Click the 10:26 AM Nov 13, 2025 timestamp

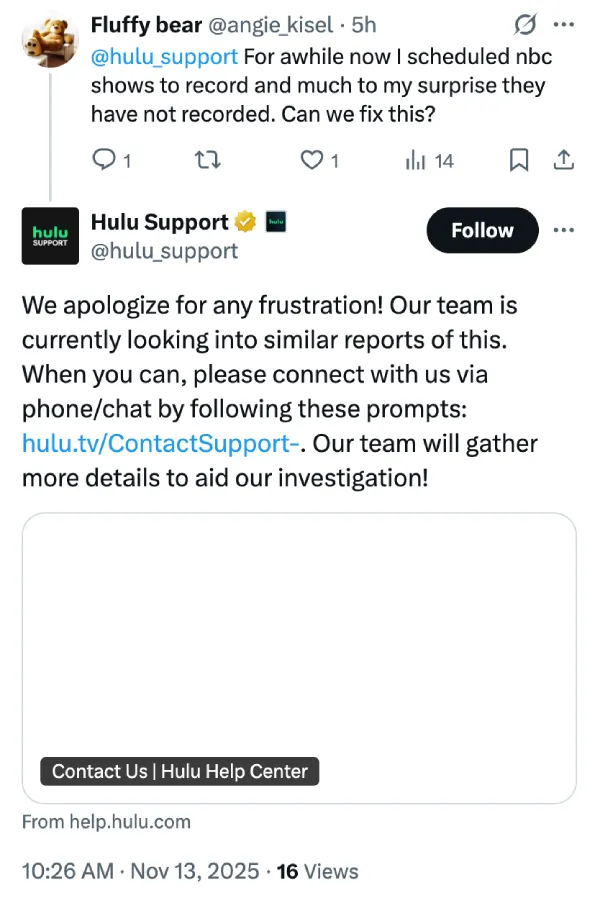point(139,871)
